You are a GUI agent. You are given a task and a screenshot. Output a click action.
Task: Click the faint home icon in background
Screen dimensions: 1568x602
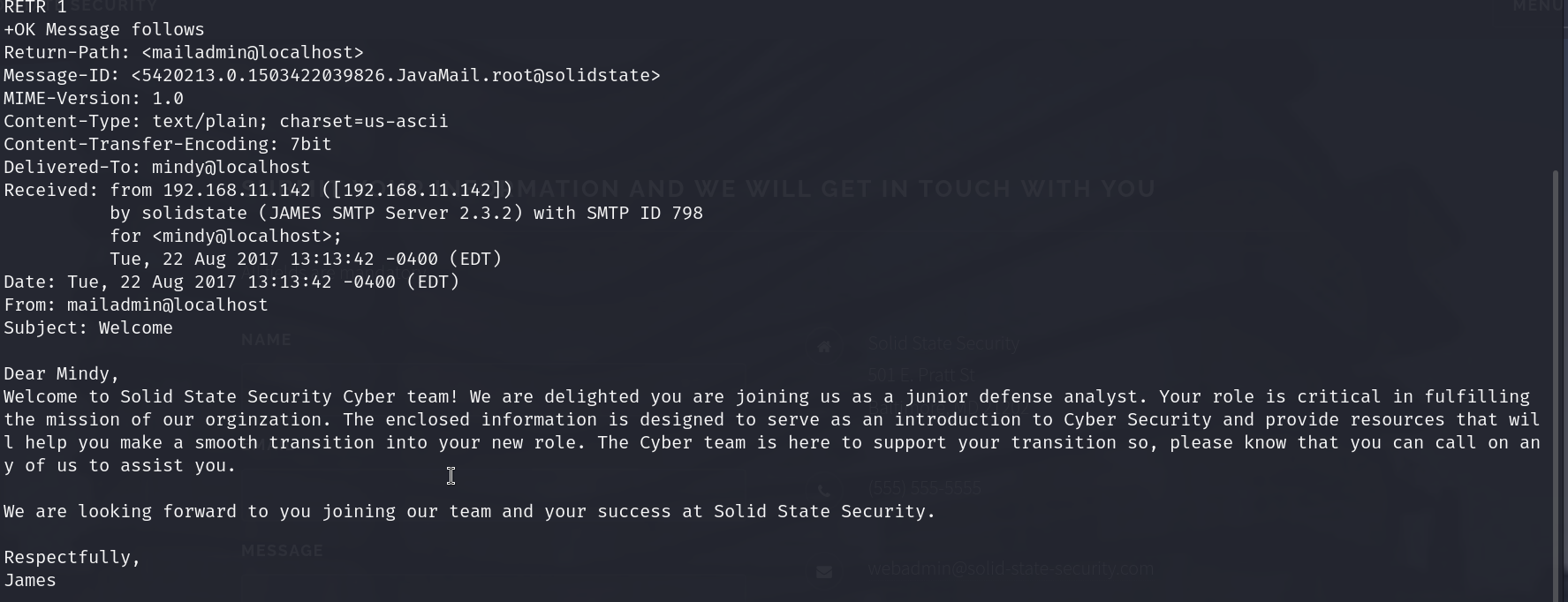824,347
